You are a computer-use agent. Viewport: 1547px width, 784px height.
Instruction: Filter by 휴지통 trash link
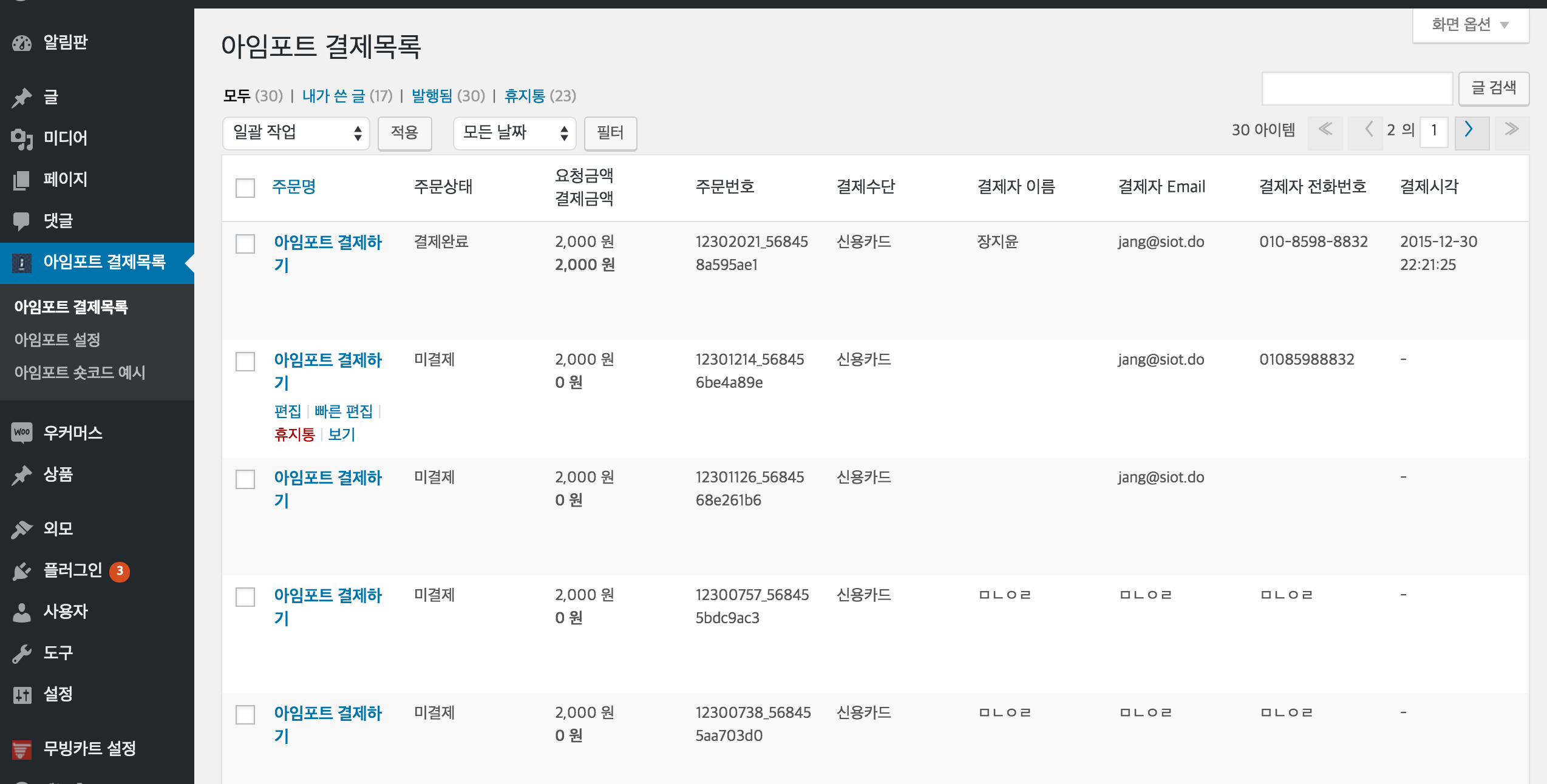click(525, 96)
